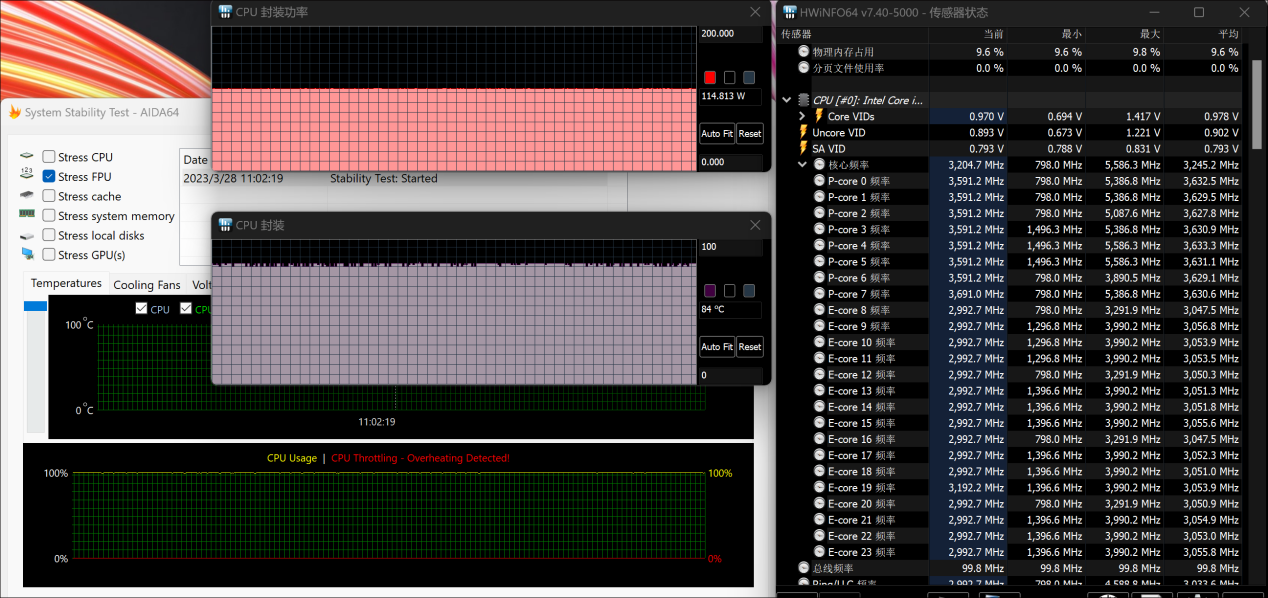Enable Stress system memory option
This screenshot has height=598, width=1268.
(49, 216)
